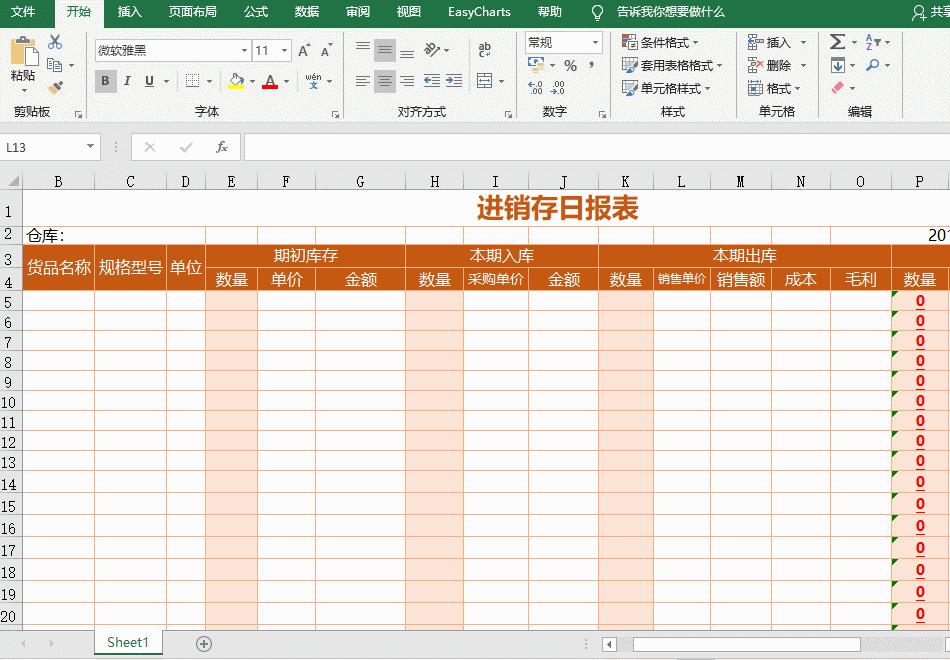Open conditional formatting (条件格式) options

(665, 42)
